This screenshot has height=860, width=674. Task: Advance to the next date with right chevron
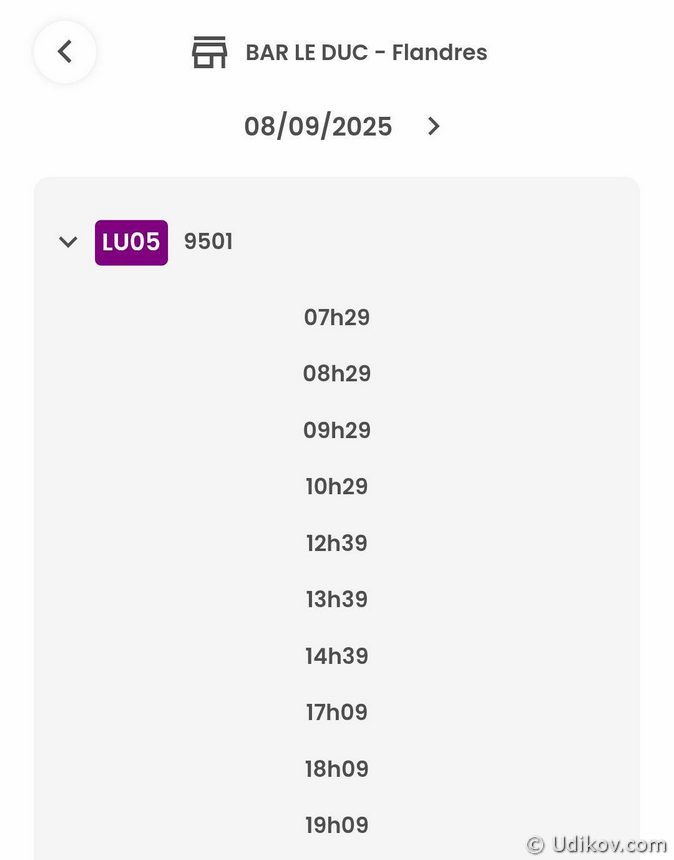point(433,126)
